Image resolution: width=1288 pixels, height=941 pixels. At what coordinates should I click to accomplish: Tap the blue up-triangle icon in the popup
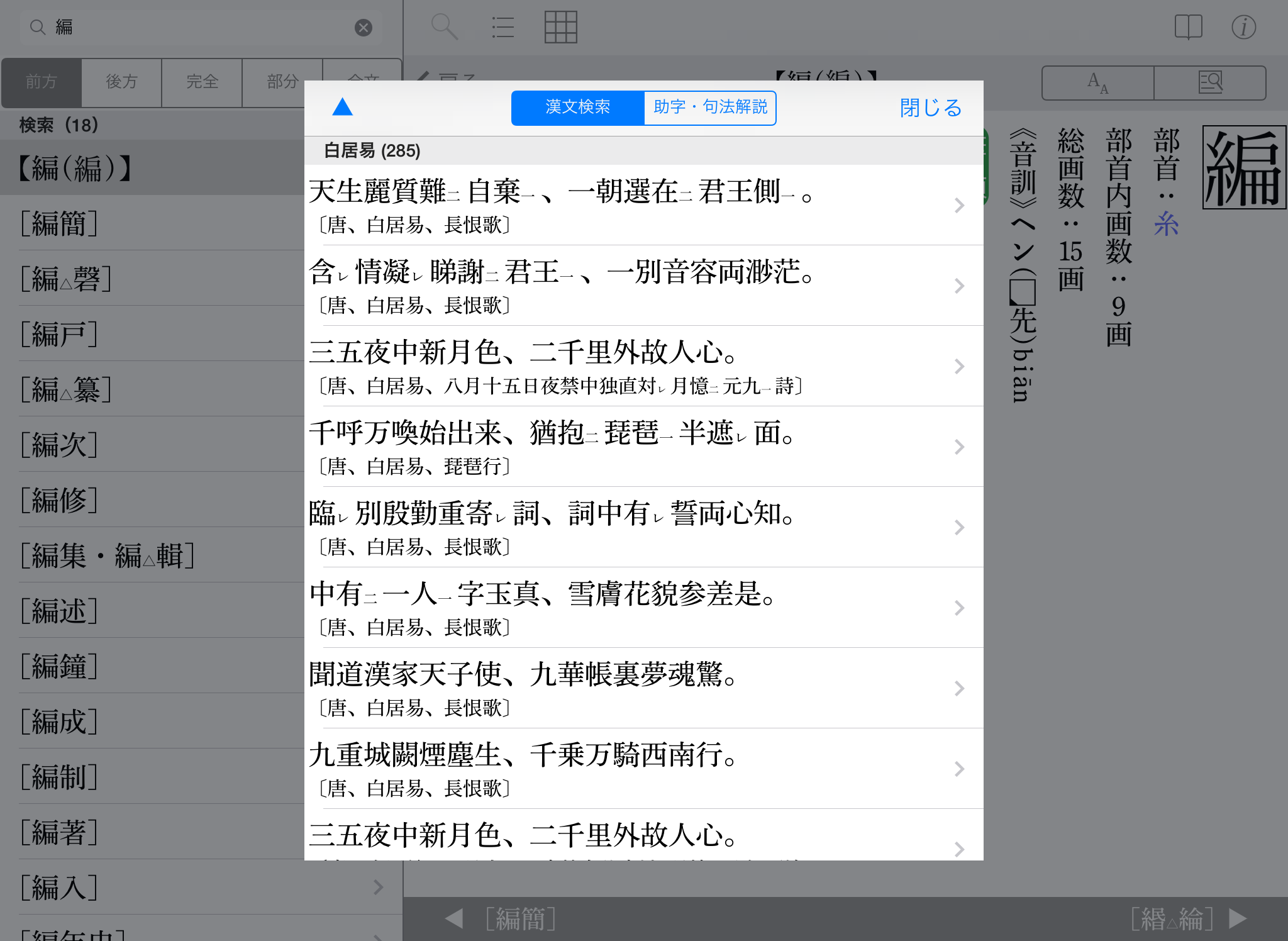pyautogui.click(x=342, y=107)
